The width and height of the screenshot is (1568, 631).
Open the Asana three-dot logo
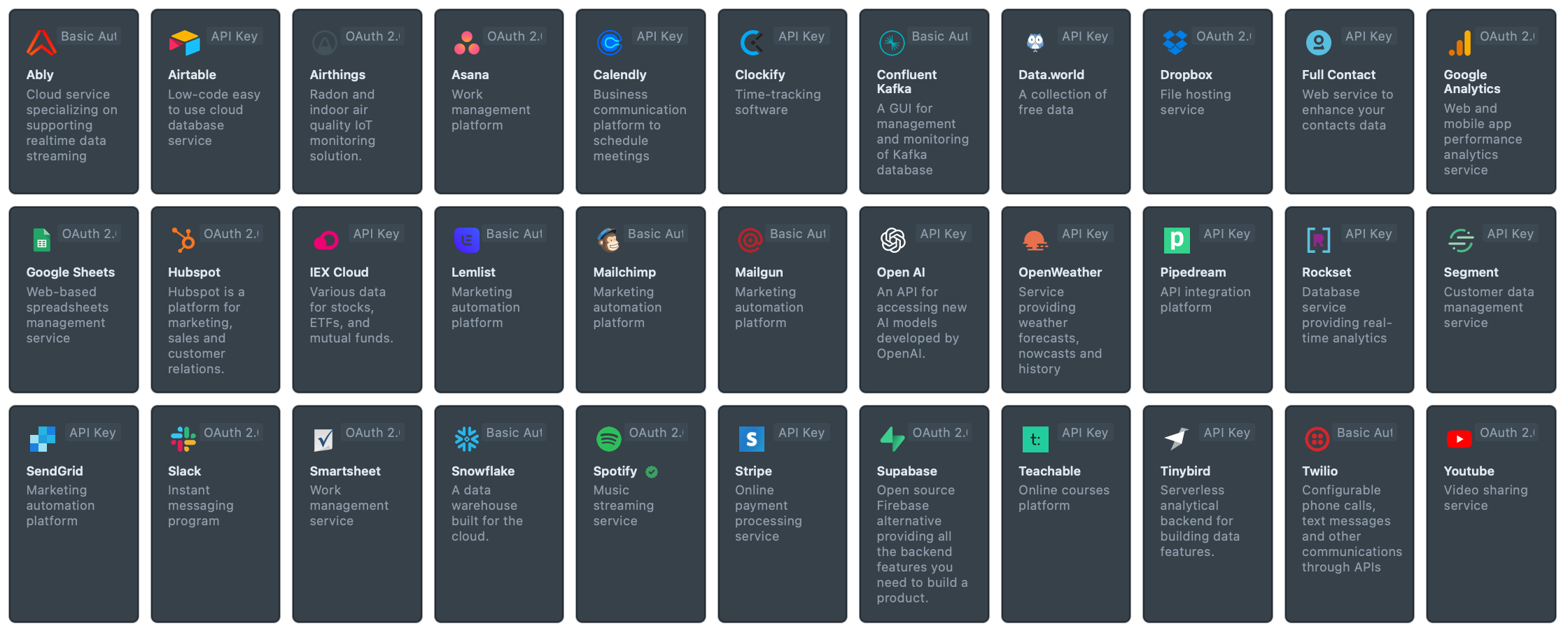(x=467, y=43)
